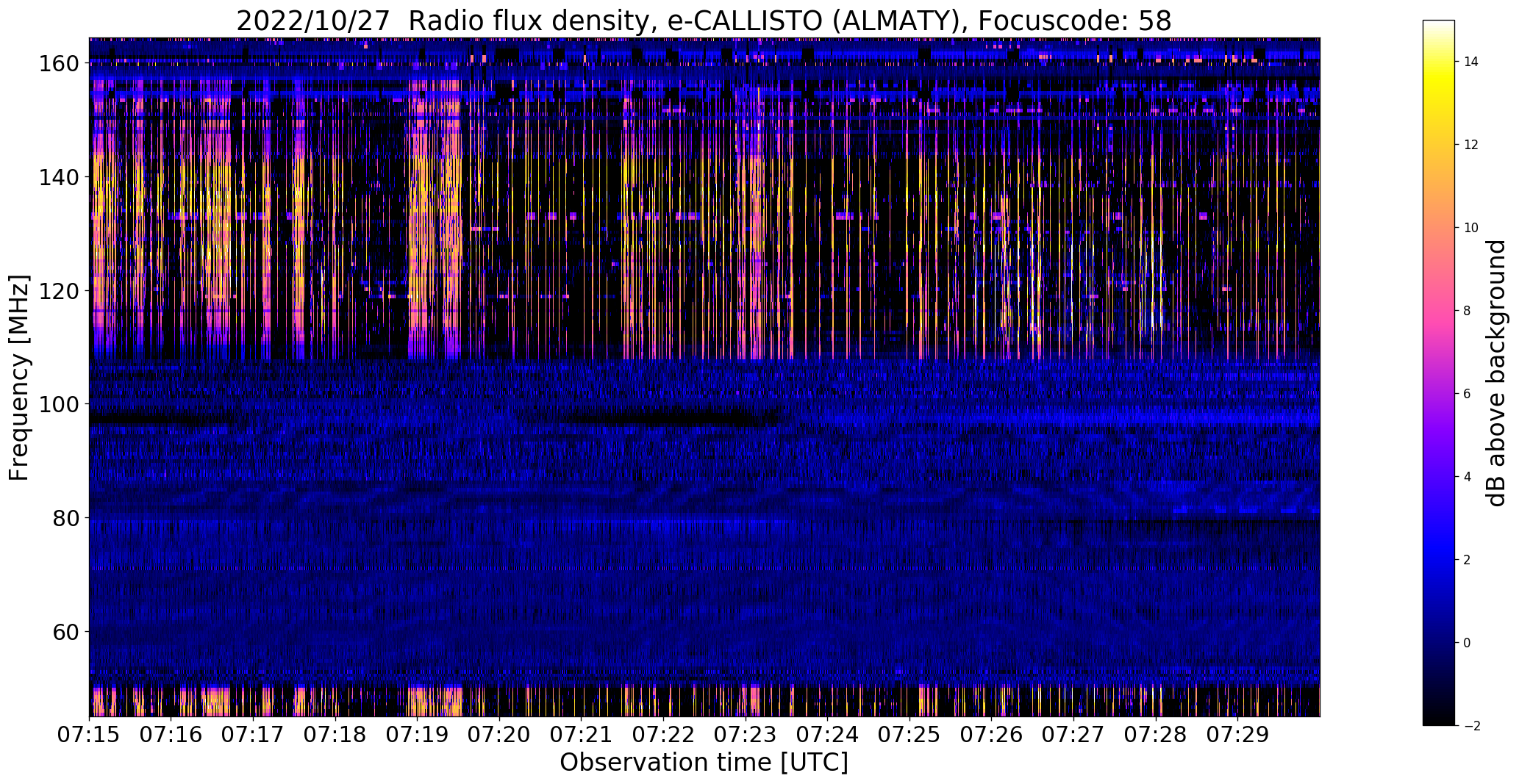Viewport: 1519px width, 784px height.
Task: Click the colorbar tick label 10
Action: 1471,228
